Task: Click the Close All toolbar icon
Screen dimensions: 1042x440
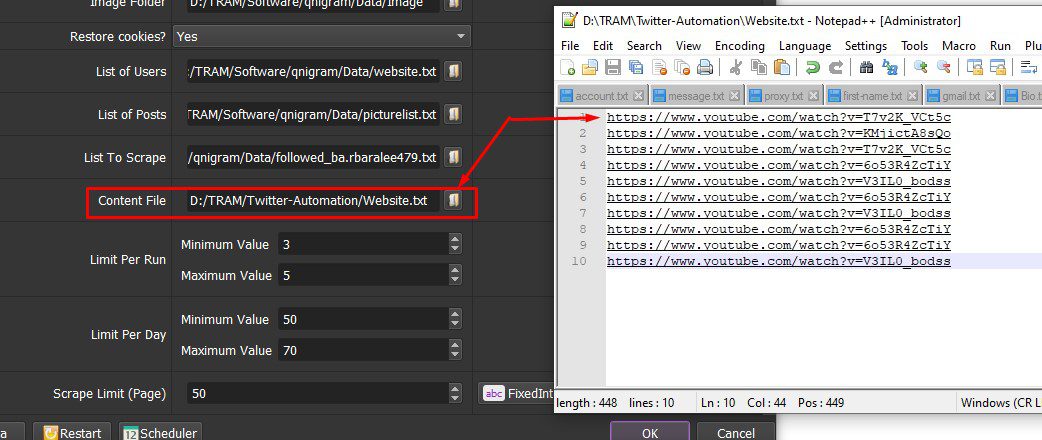Action: (682, 67)
